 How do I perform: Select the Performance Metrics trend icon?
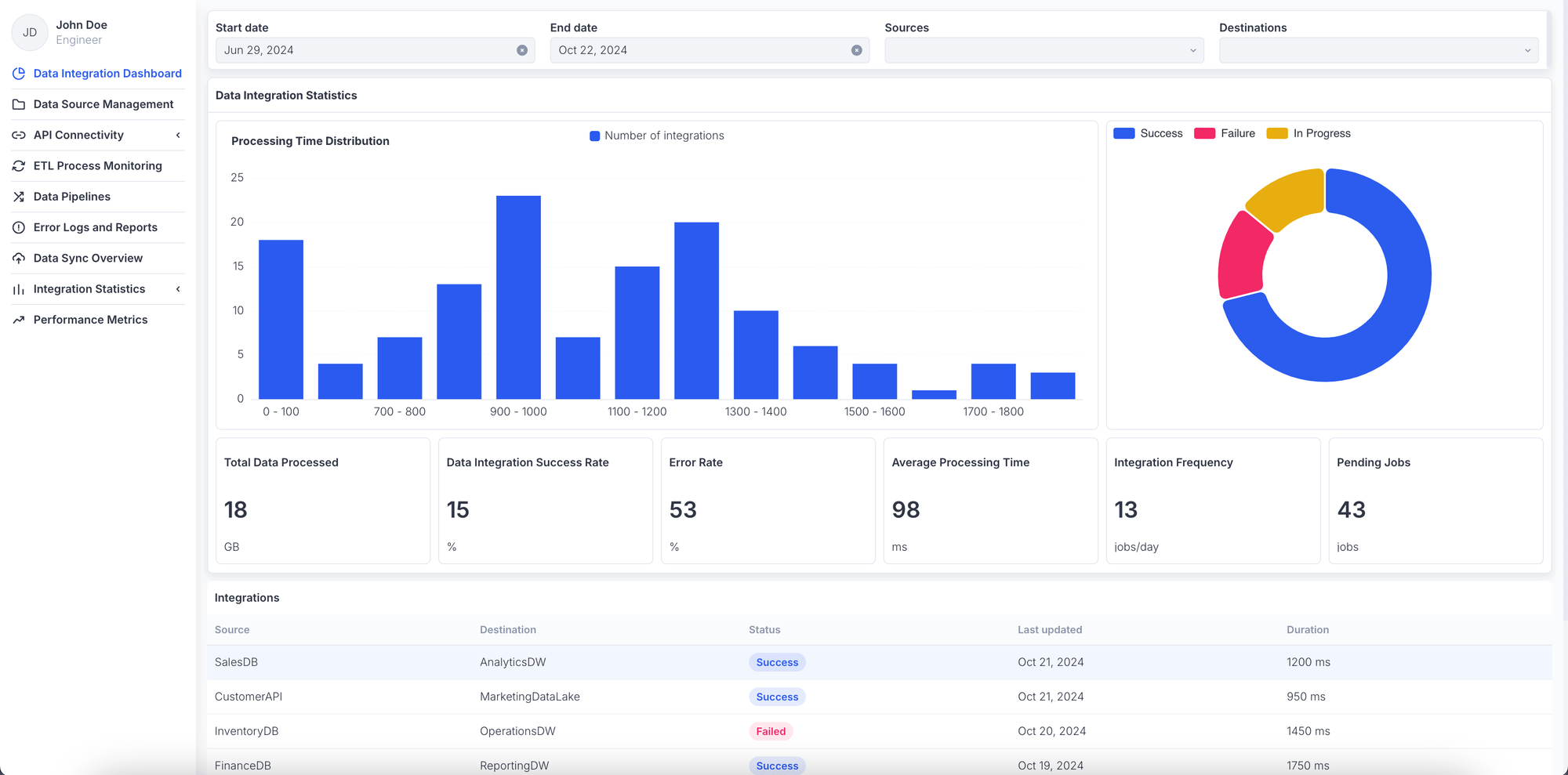coord(19,320)
